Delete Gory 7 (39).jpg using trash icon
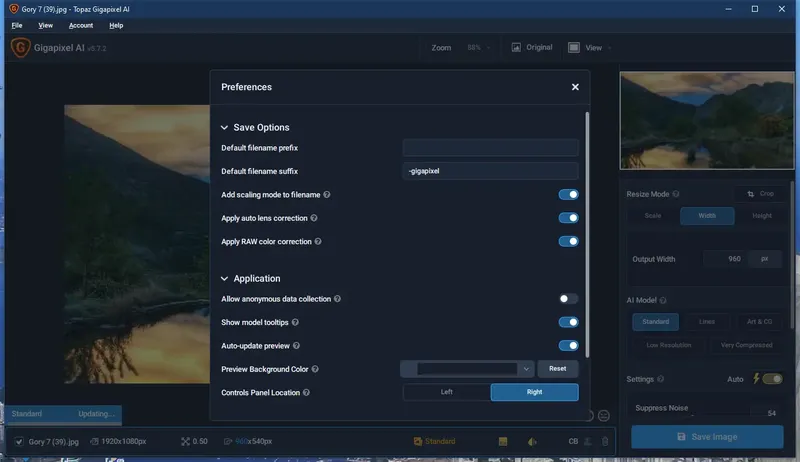Screen dimensions: 800x462 point(605,442)
